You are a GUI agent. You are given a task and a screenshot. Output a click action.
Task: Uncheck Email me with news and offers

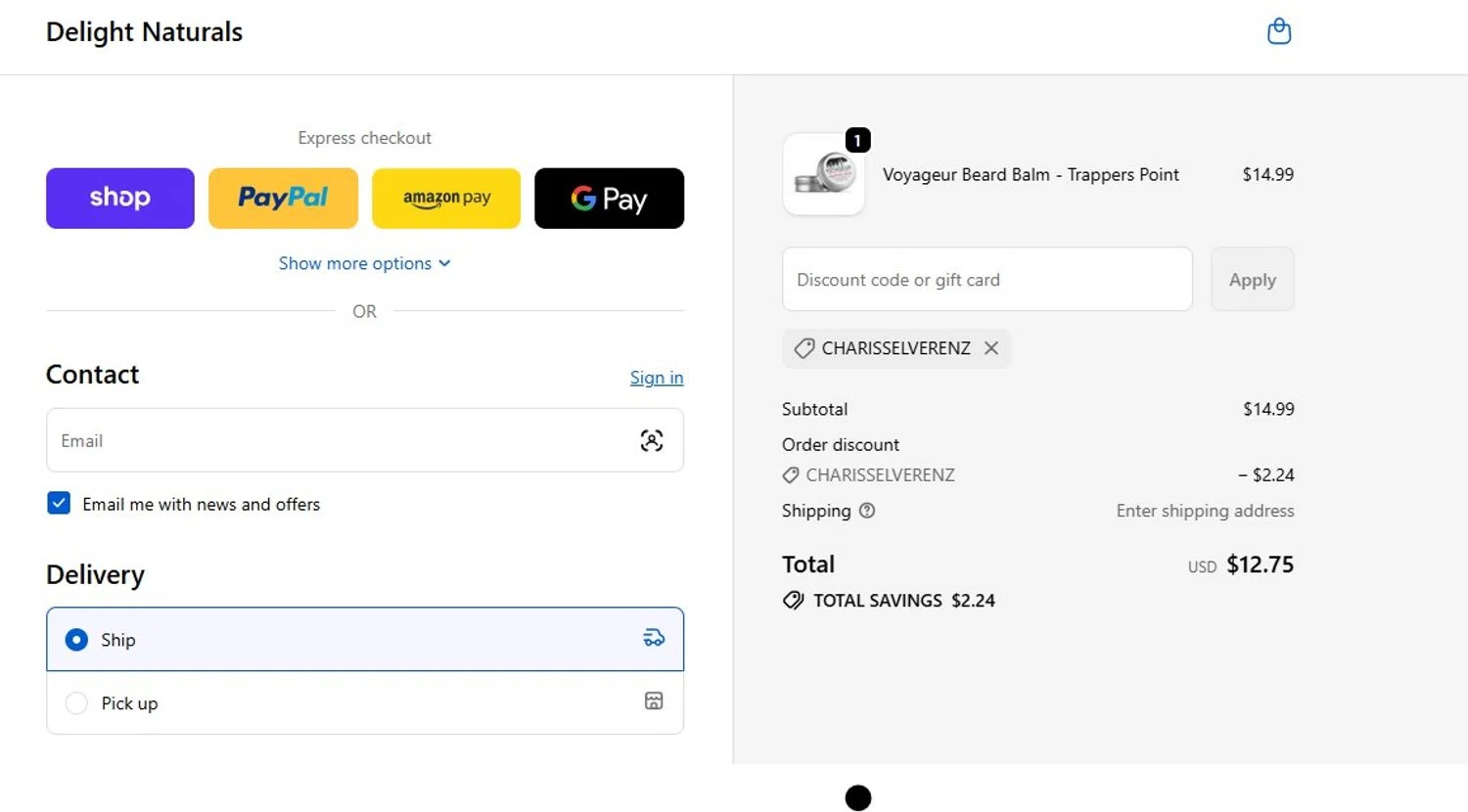(59, 504)
